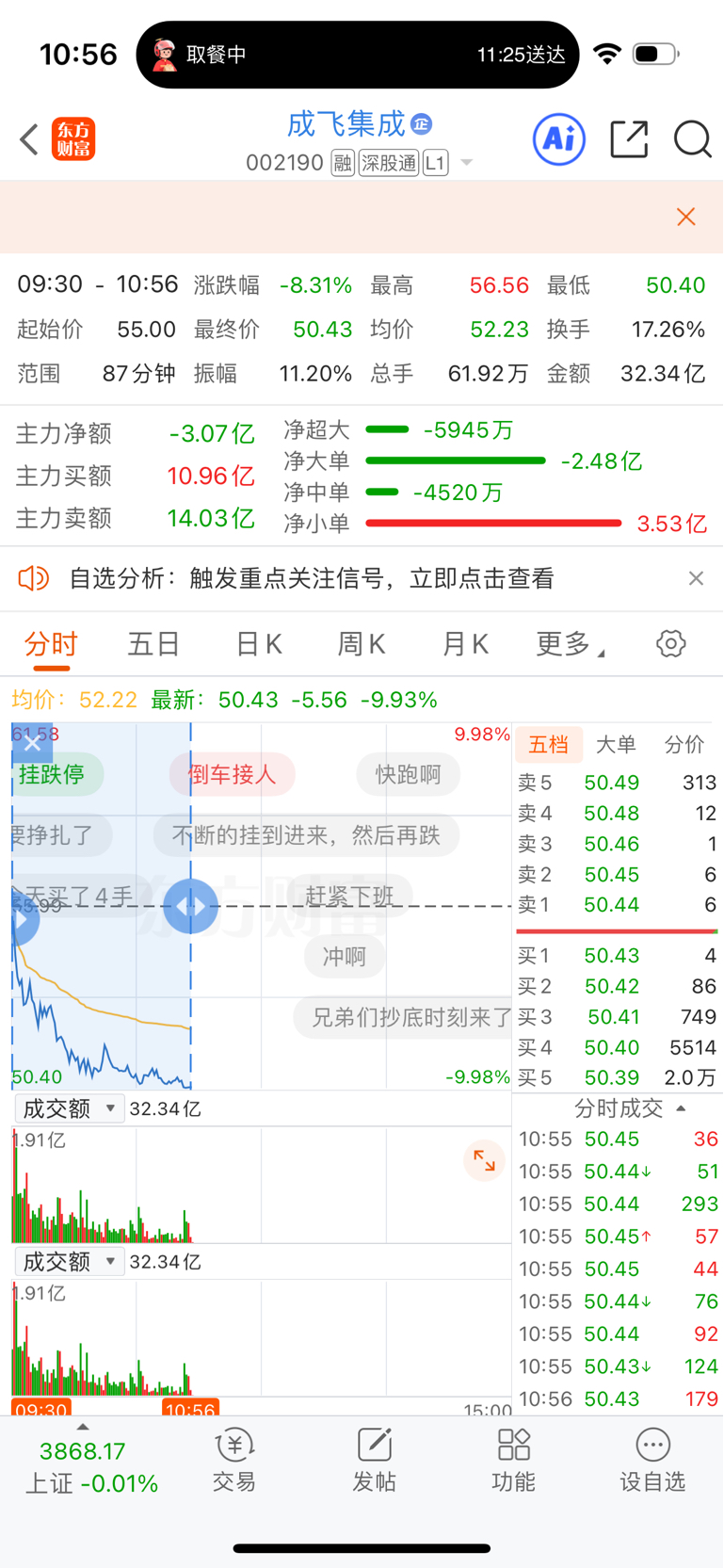Select the 买1 50.43 order row

[617, 955]
